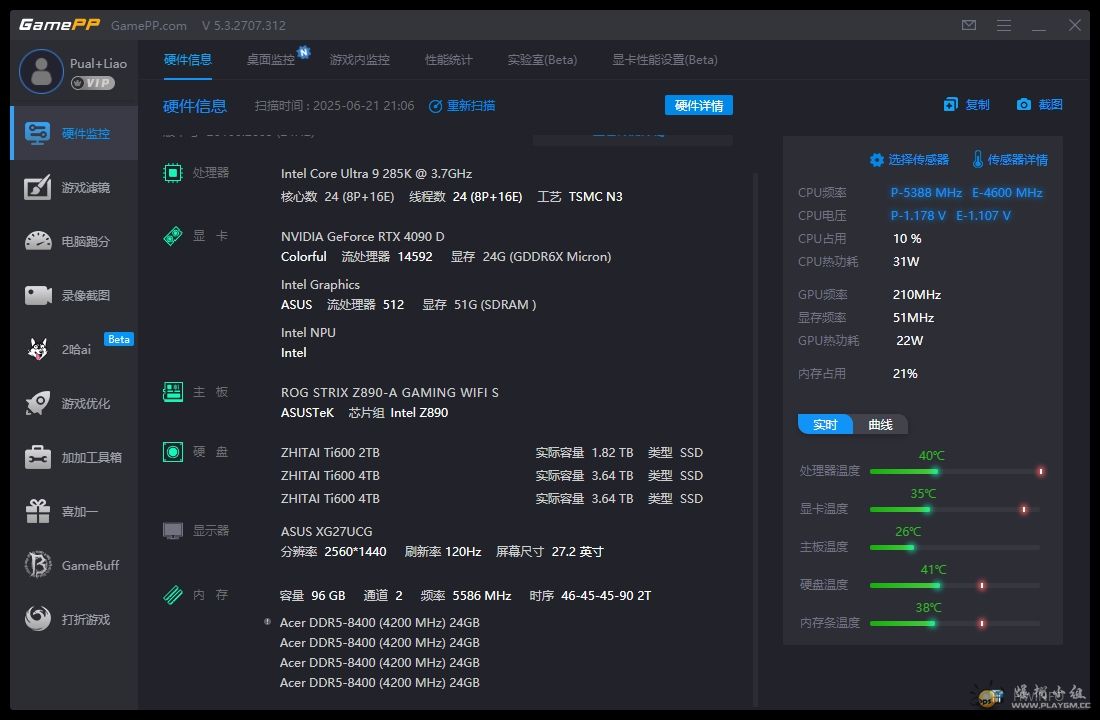1100x720 pixels.
Task: Open the mail message icon in title bar
Action: point(969,25)
